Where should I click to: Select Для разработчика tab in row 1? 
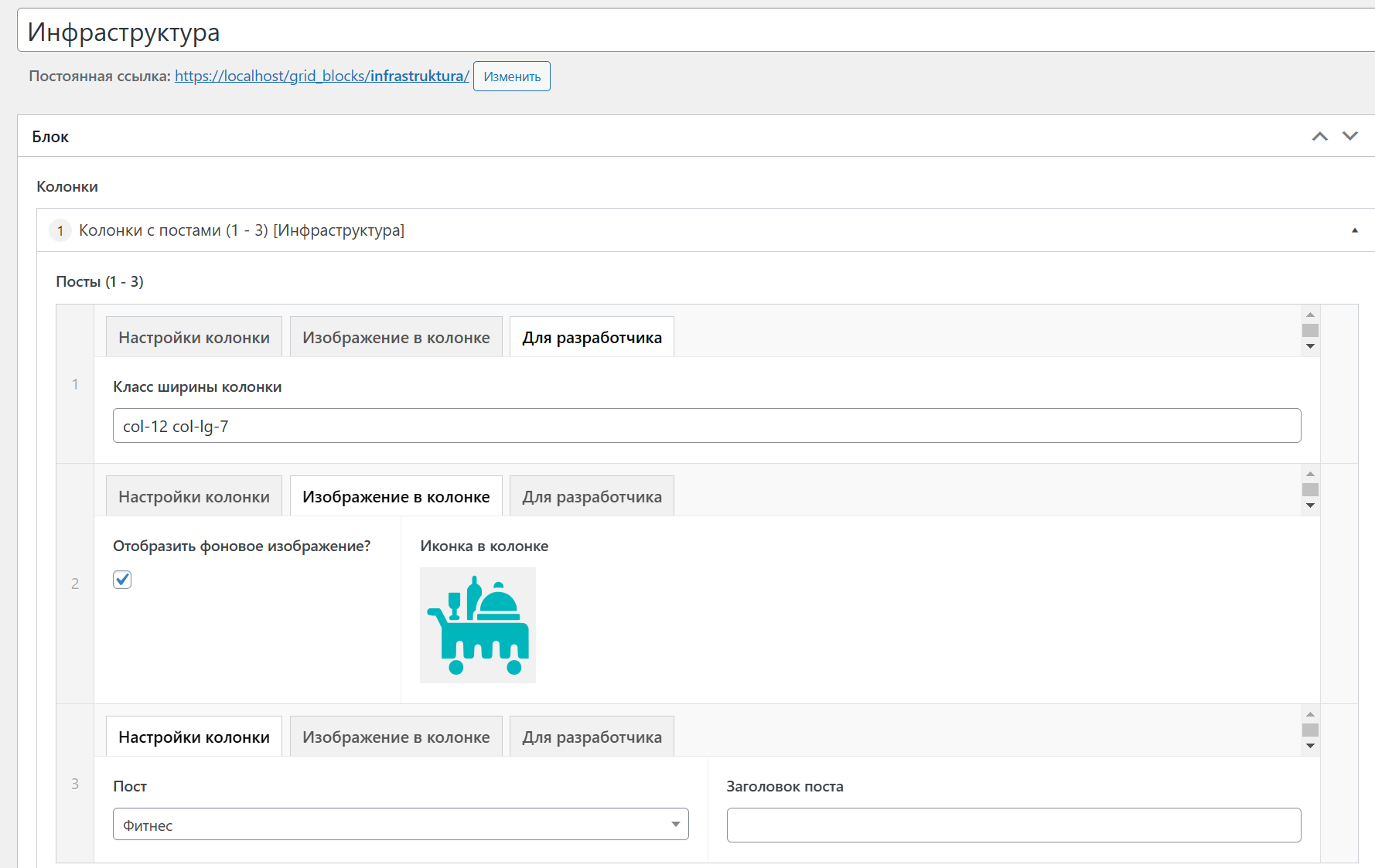(x=592, y=337)
